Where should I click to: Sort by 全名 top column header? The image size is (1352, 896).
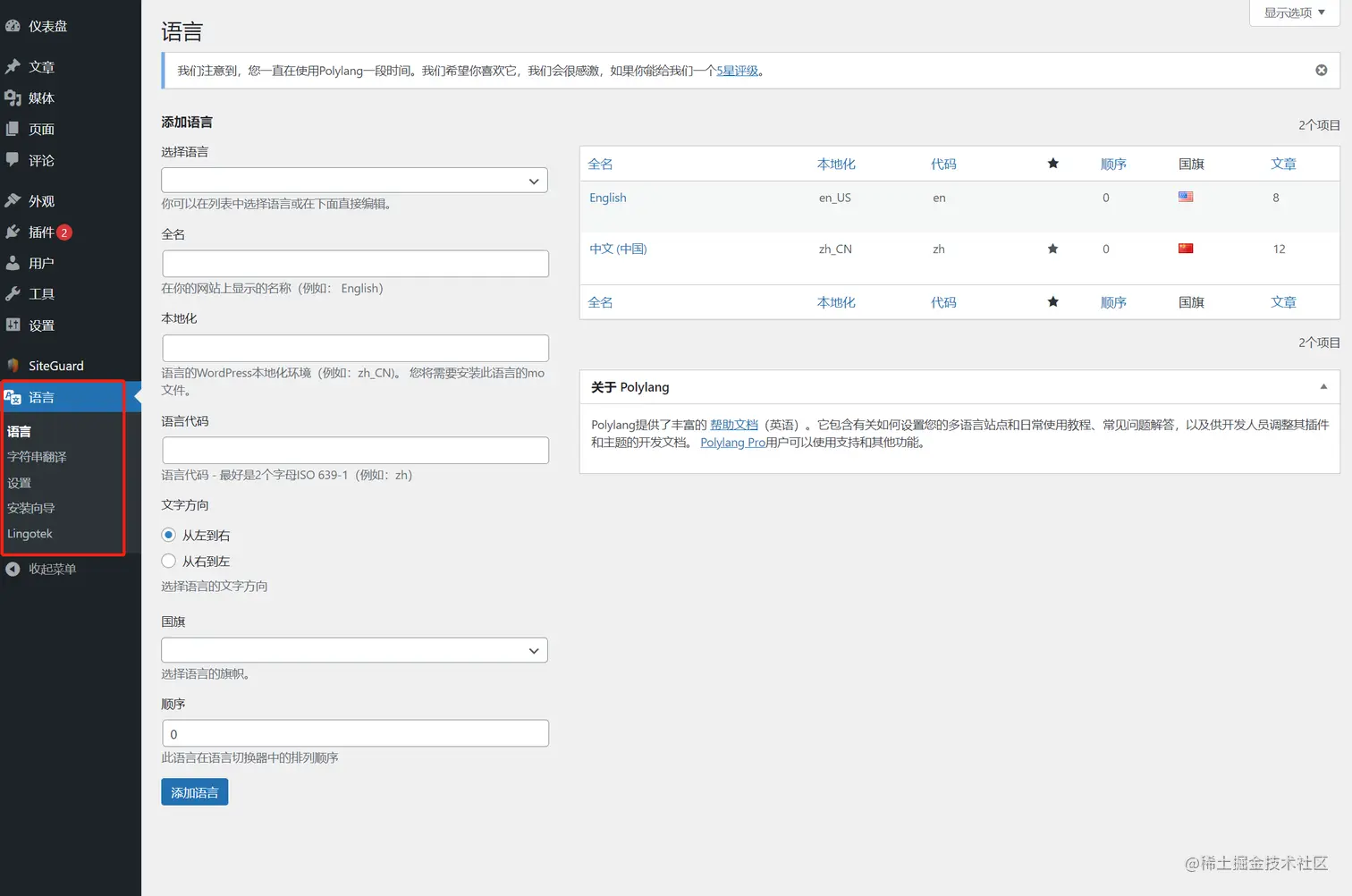coord(600,164)
